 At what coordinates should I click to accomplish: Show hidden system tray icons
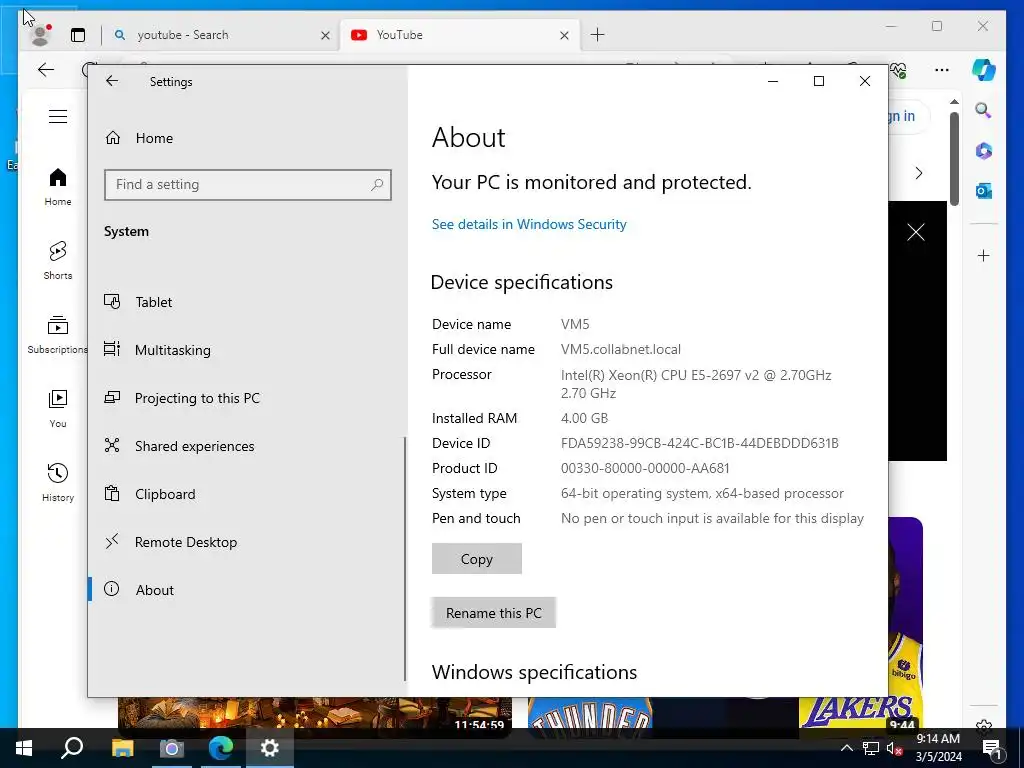(x=846, y=748)
